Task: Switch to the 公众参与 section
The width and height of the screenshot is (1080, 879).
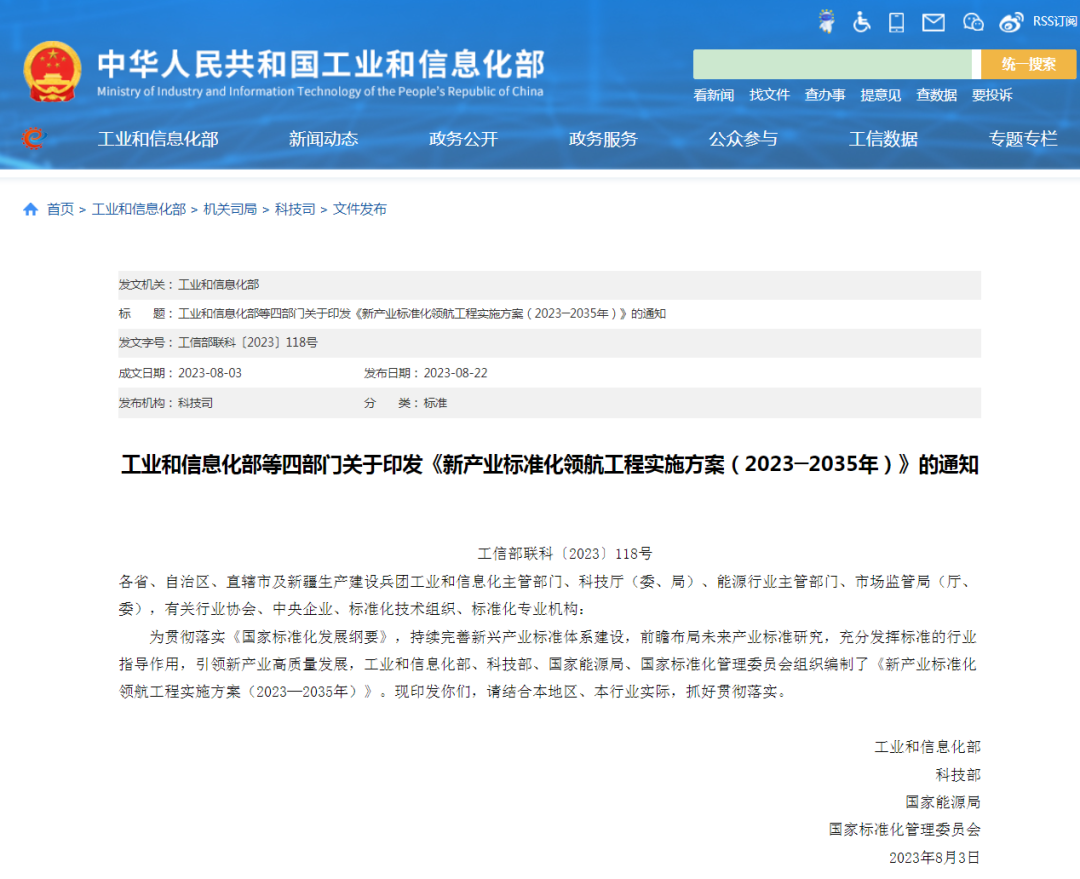Action: (742, 139)
